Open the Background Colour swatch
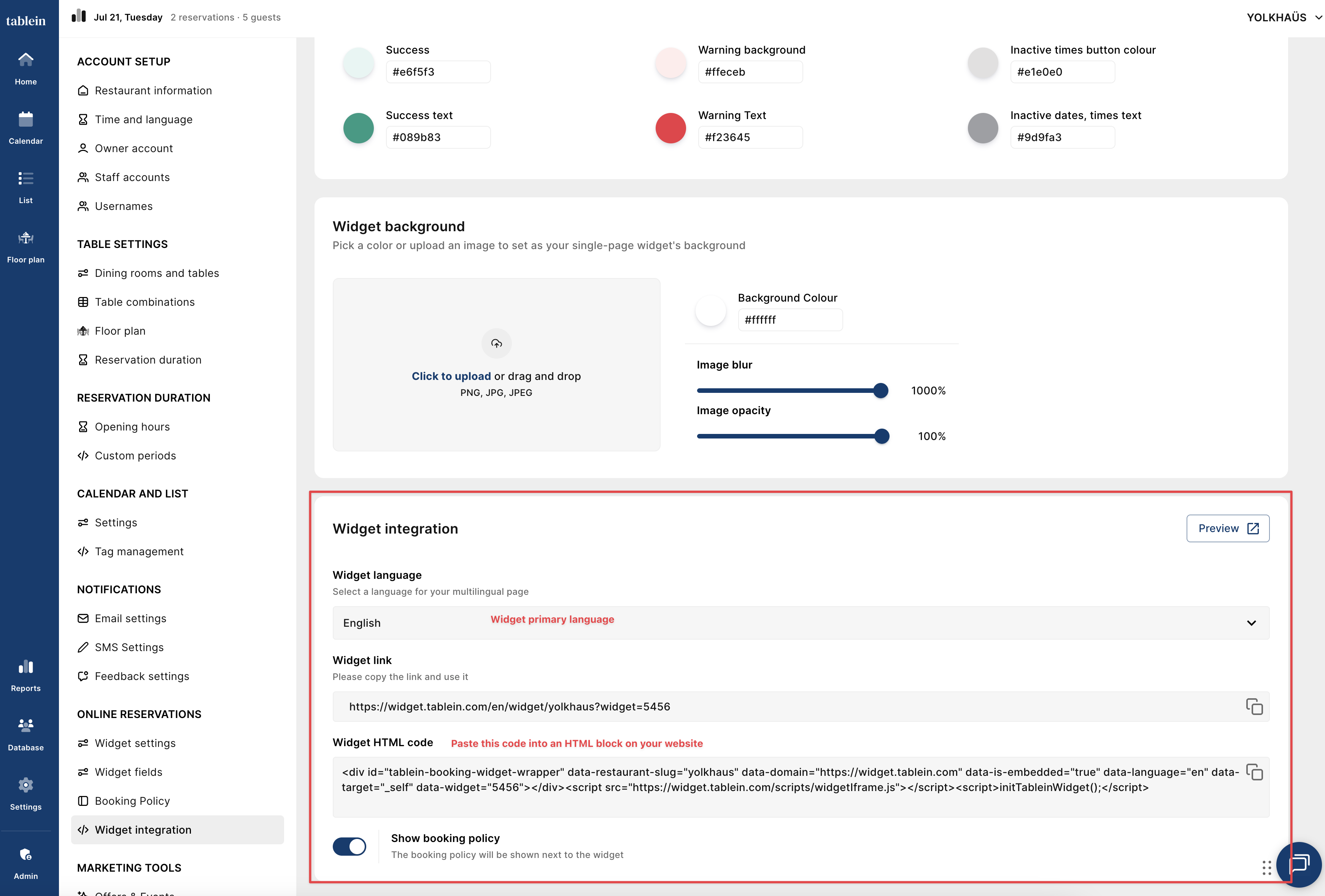The width and height of the screenshot is (1325, 896). (x=710, y=311)
